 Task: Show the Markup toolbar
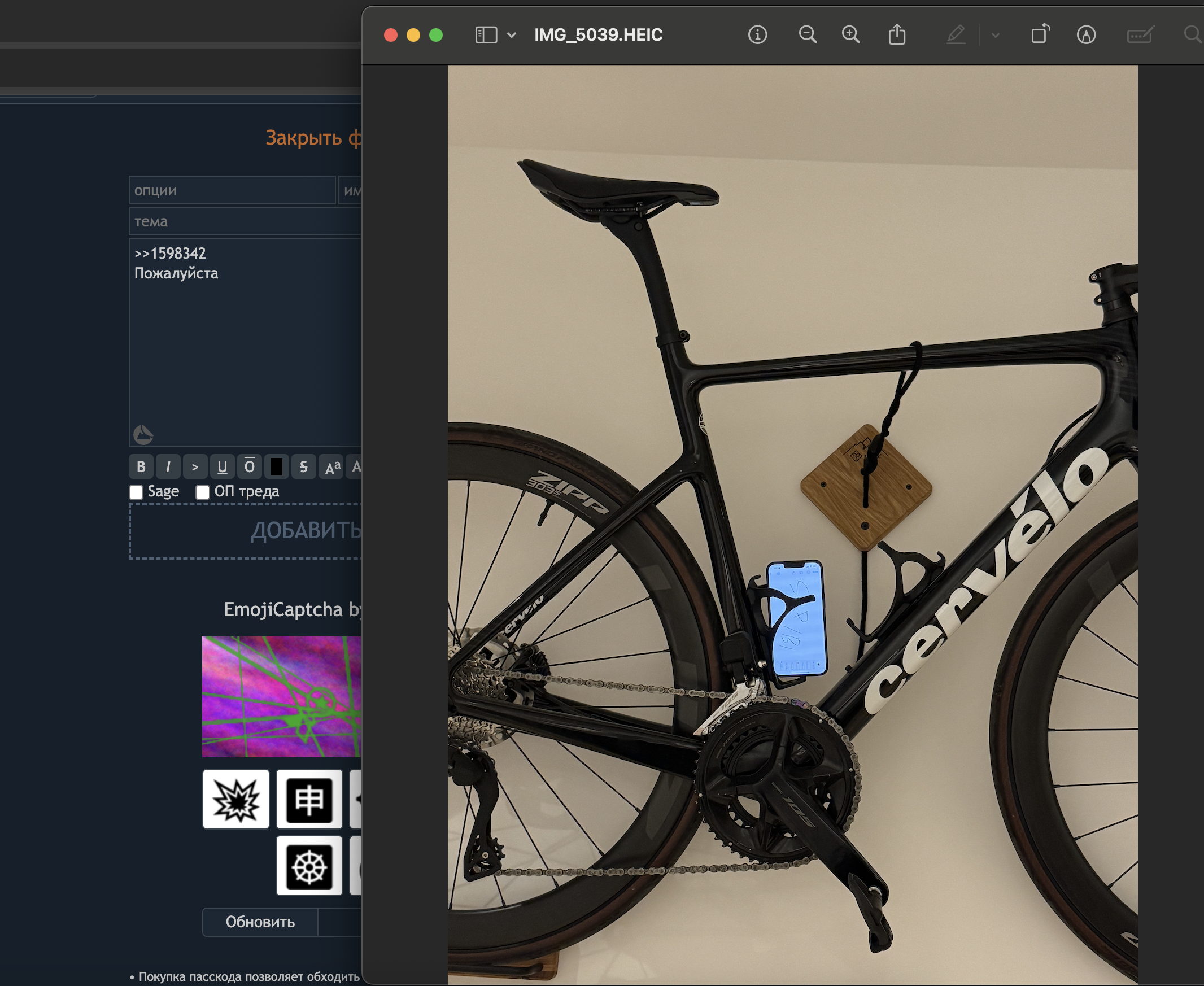(1086, 35)
